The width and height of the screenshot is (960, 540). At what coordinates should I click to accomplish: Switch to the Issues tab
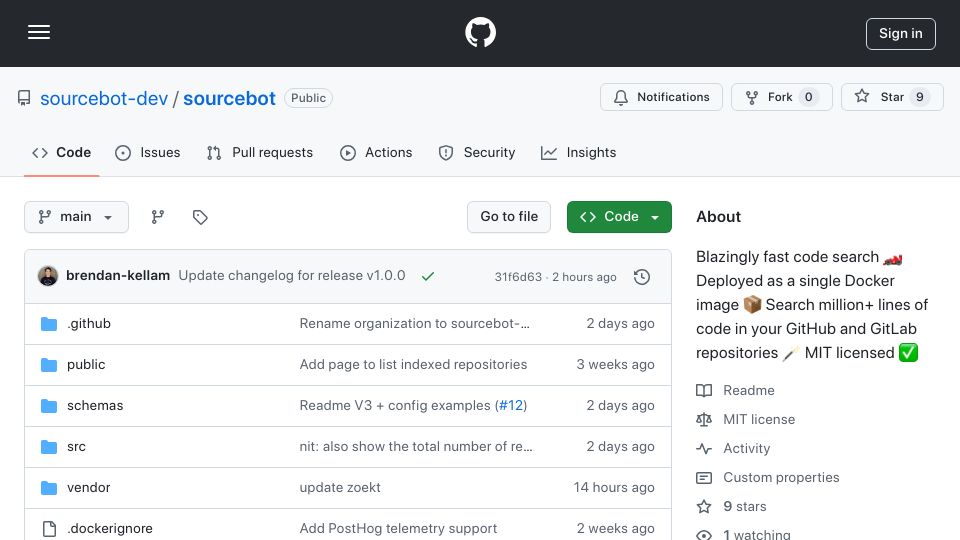click(x=148, y=152)
